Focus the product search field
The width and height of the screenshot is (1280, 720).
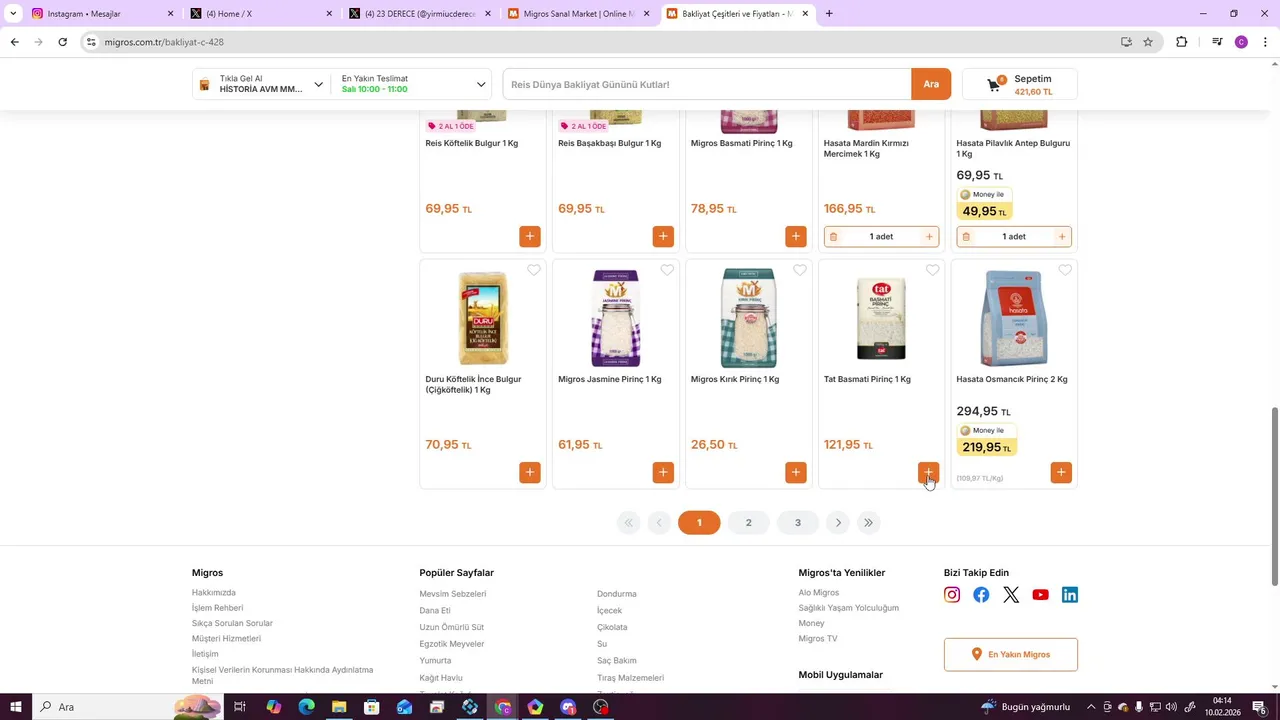tap(707, 85)
